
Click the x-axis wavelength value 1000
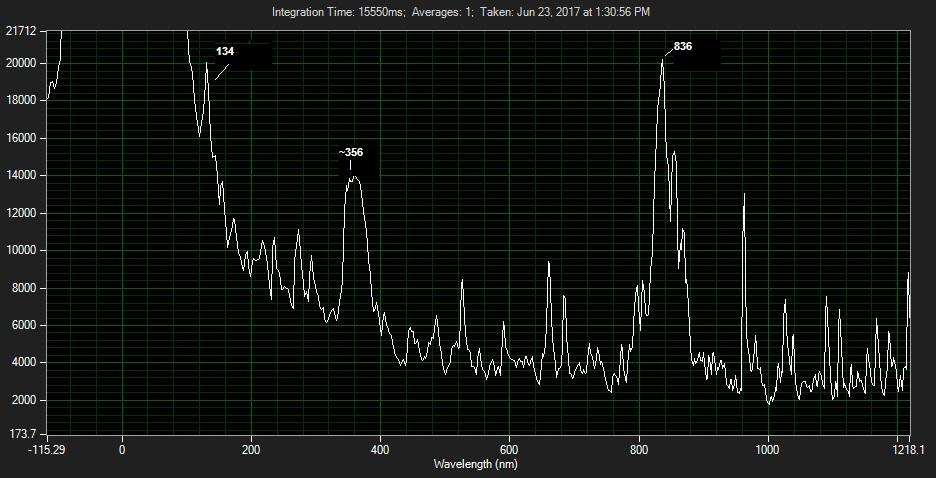768,448
